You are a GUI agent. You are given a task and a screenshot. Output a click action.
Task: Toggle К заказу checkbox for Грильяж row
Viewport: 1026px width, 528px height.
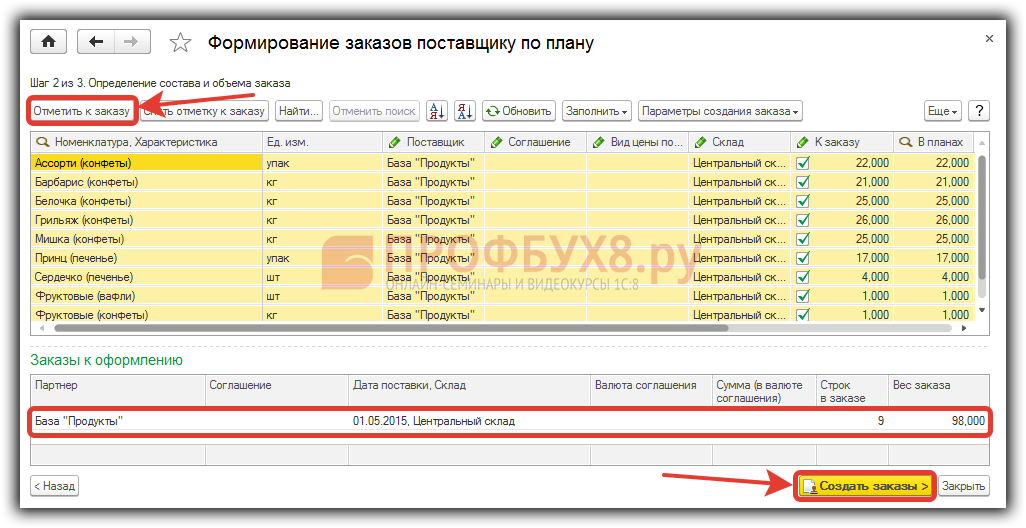[802, 220]
